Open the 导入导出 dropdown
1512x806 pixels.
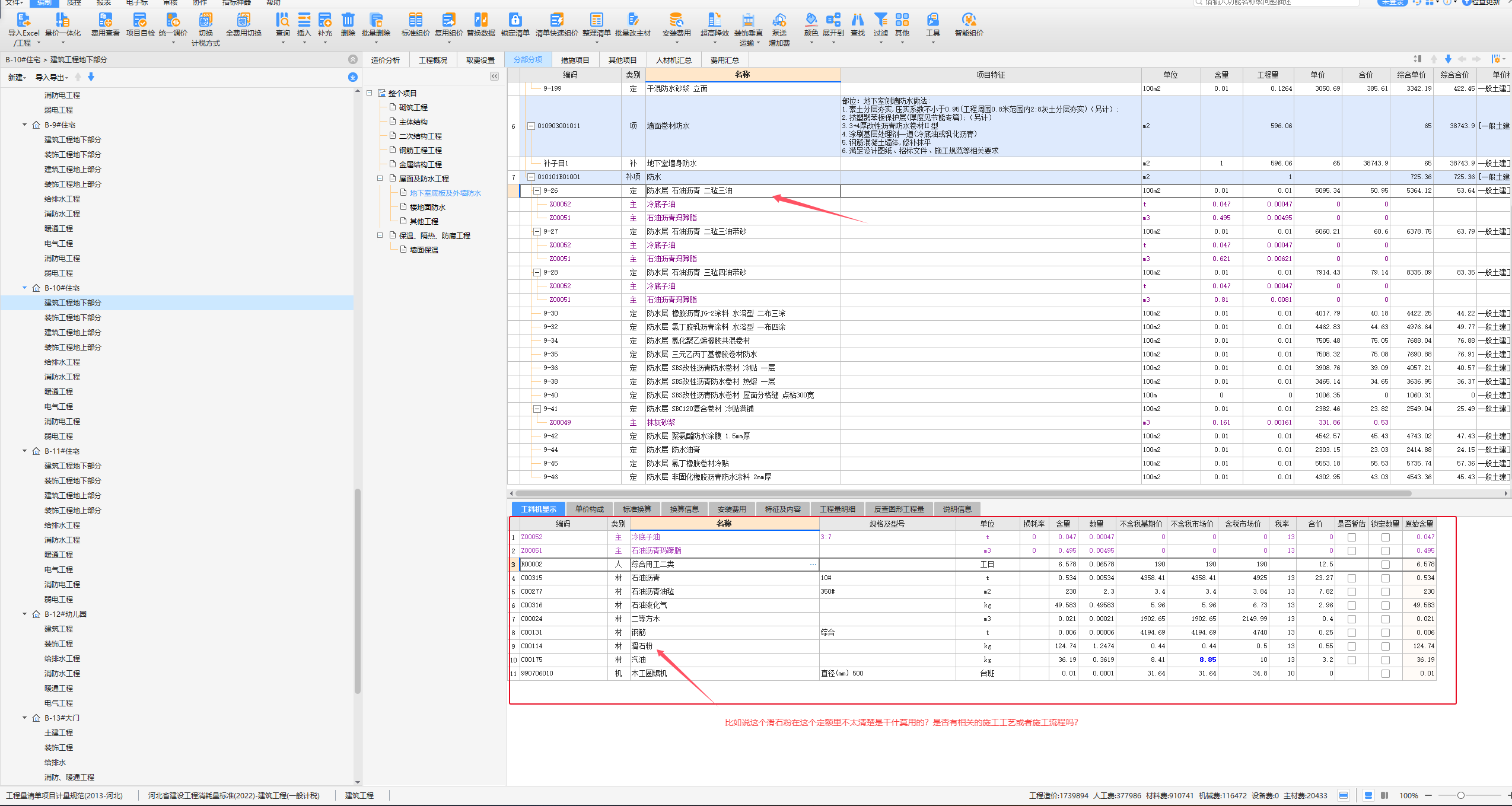tap(52, 77)
